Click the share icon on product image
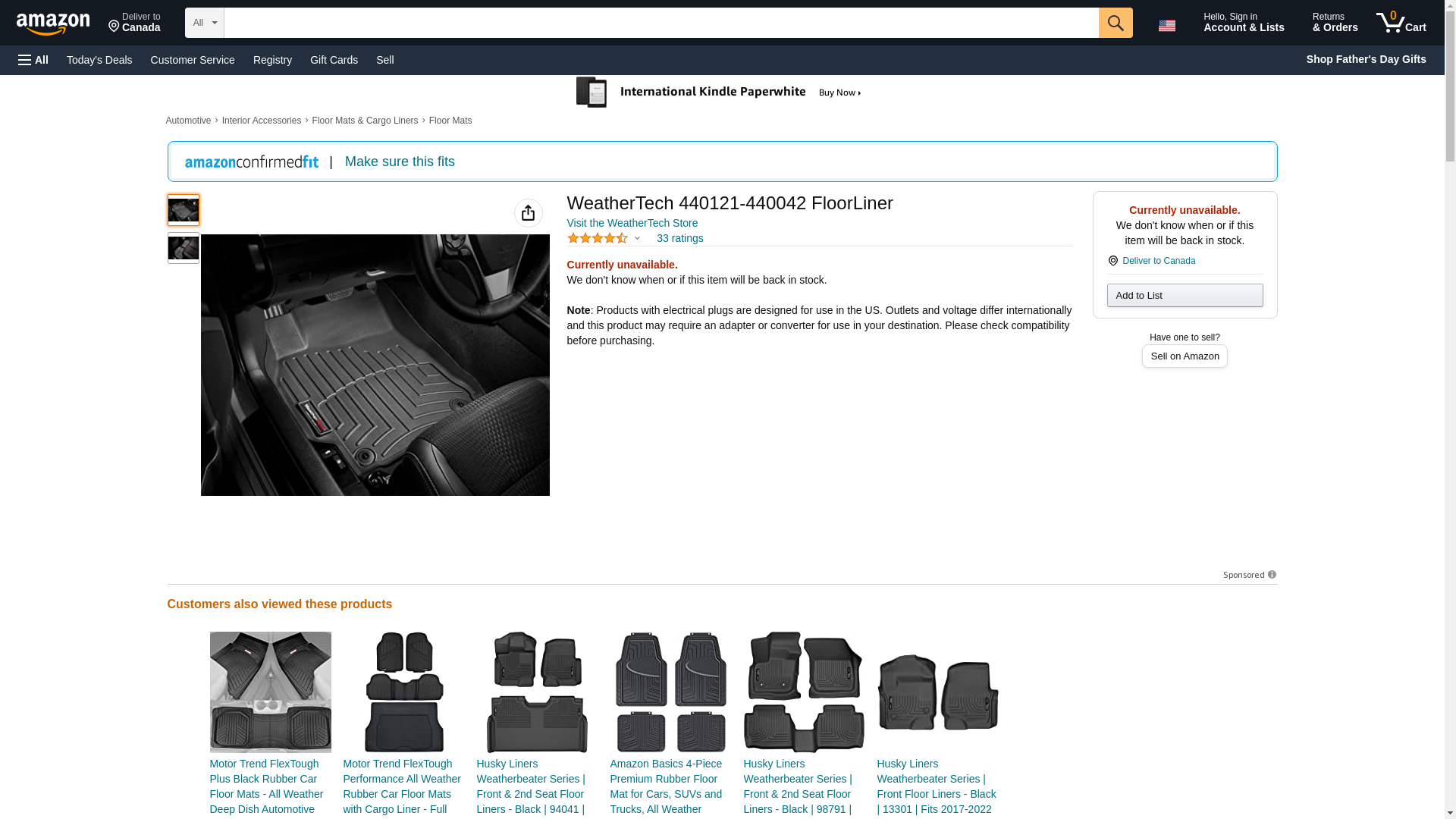Viewport: 1456px width, 819px height. pos(528,213)
